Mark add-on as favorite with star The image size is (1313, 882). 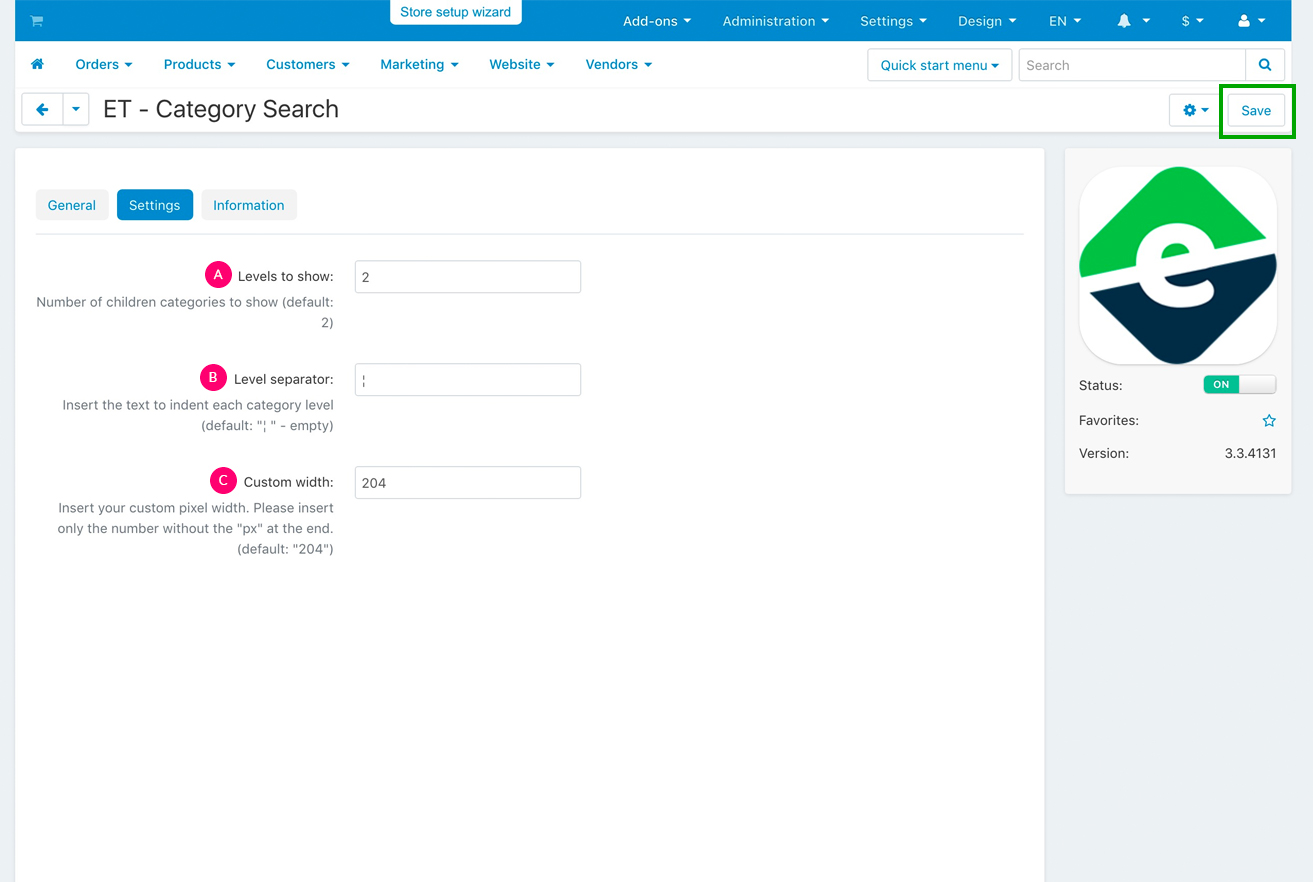click(1269, 421)
